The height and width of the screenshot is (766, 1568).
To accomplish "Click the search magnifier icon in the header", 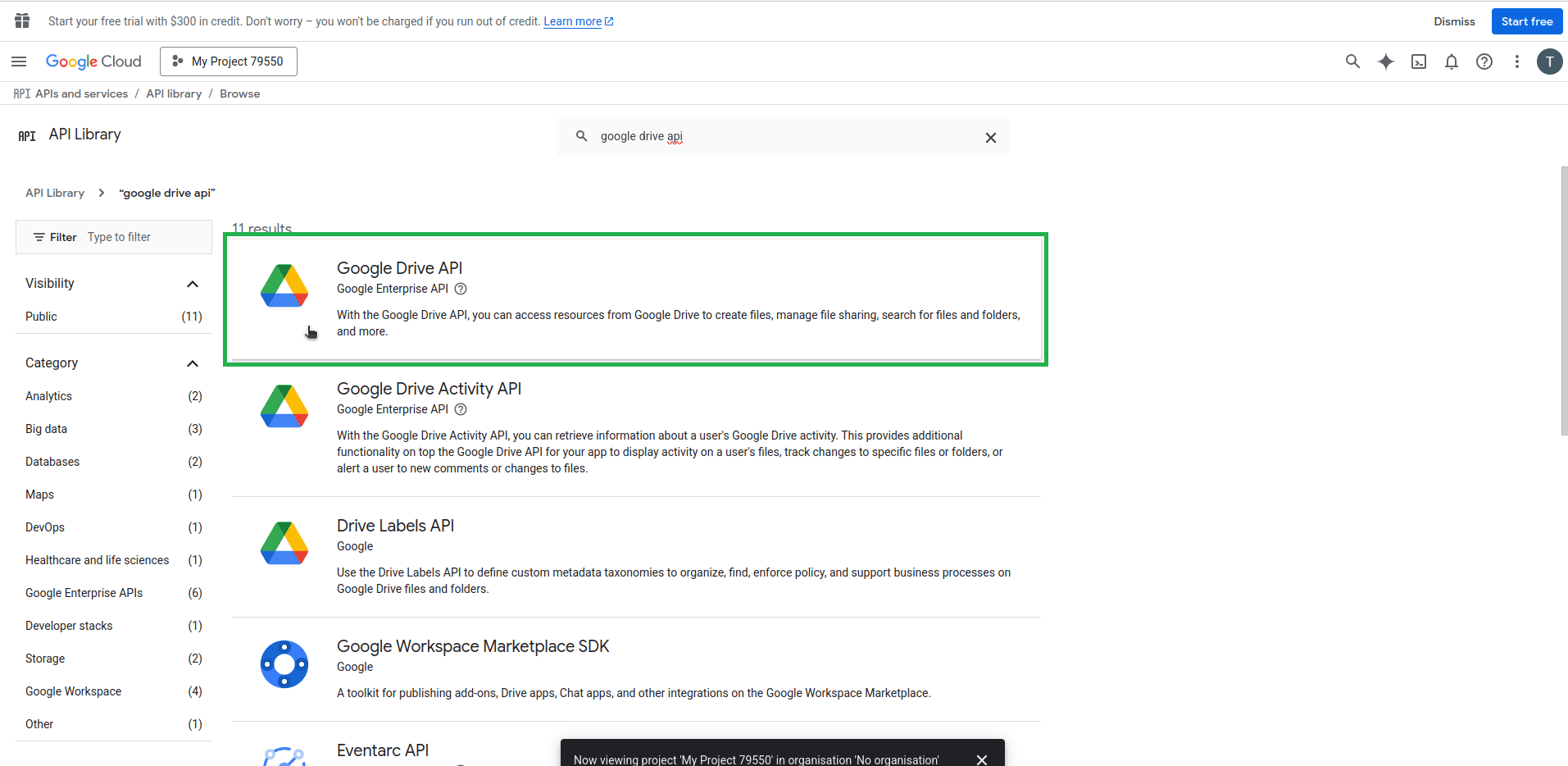I will [1352, 62].
